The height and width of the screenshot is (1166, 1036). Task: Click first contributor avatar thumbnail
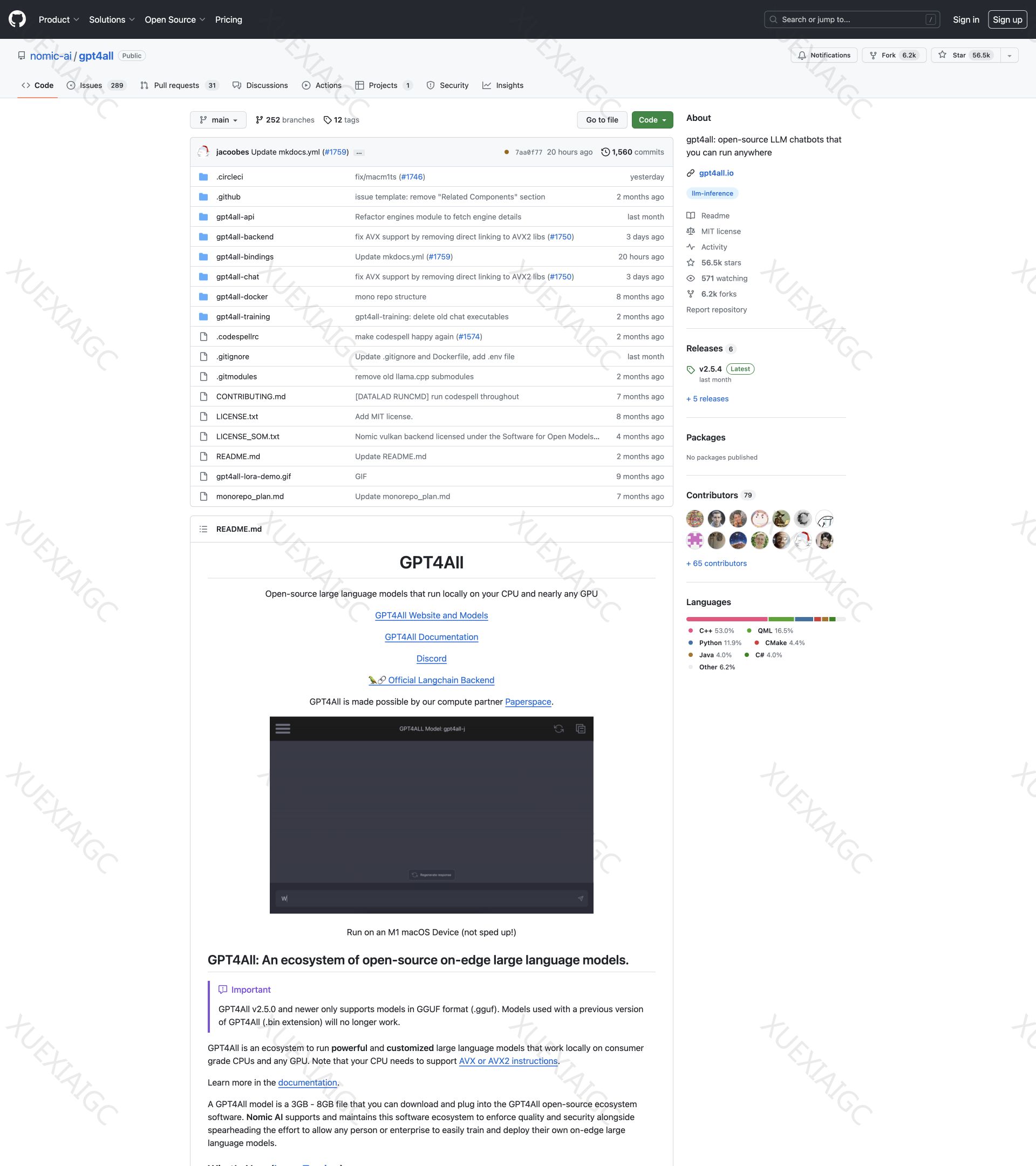(694, 519)
